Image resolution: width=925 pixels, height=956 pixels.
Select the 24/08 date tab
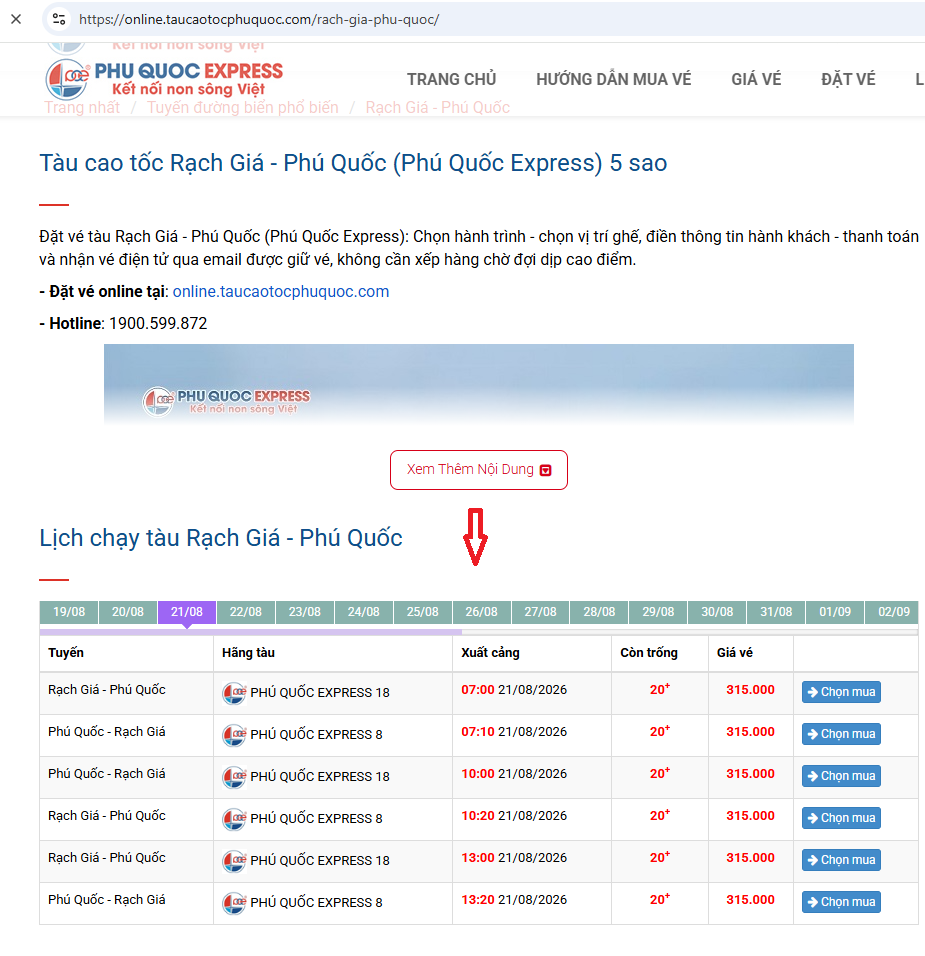(x=363, y=612)
